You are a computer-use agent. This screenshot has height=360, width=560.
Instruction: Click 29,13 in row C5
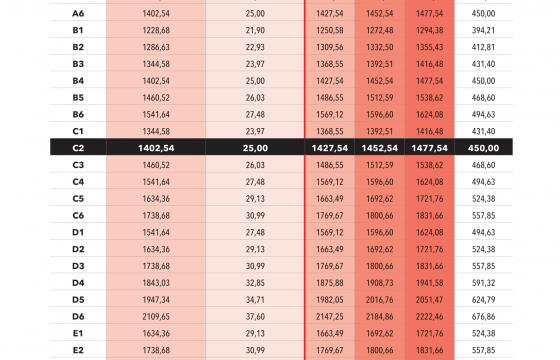coord(255,199)
